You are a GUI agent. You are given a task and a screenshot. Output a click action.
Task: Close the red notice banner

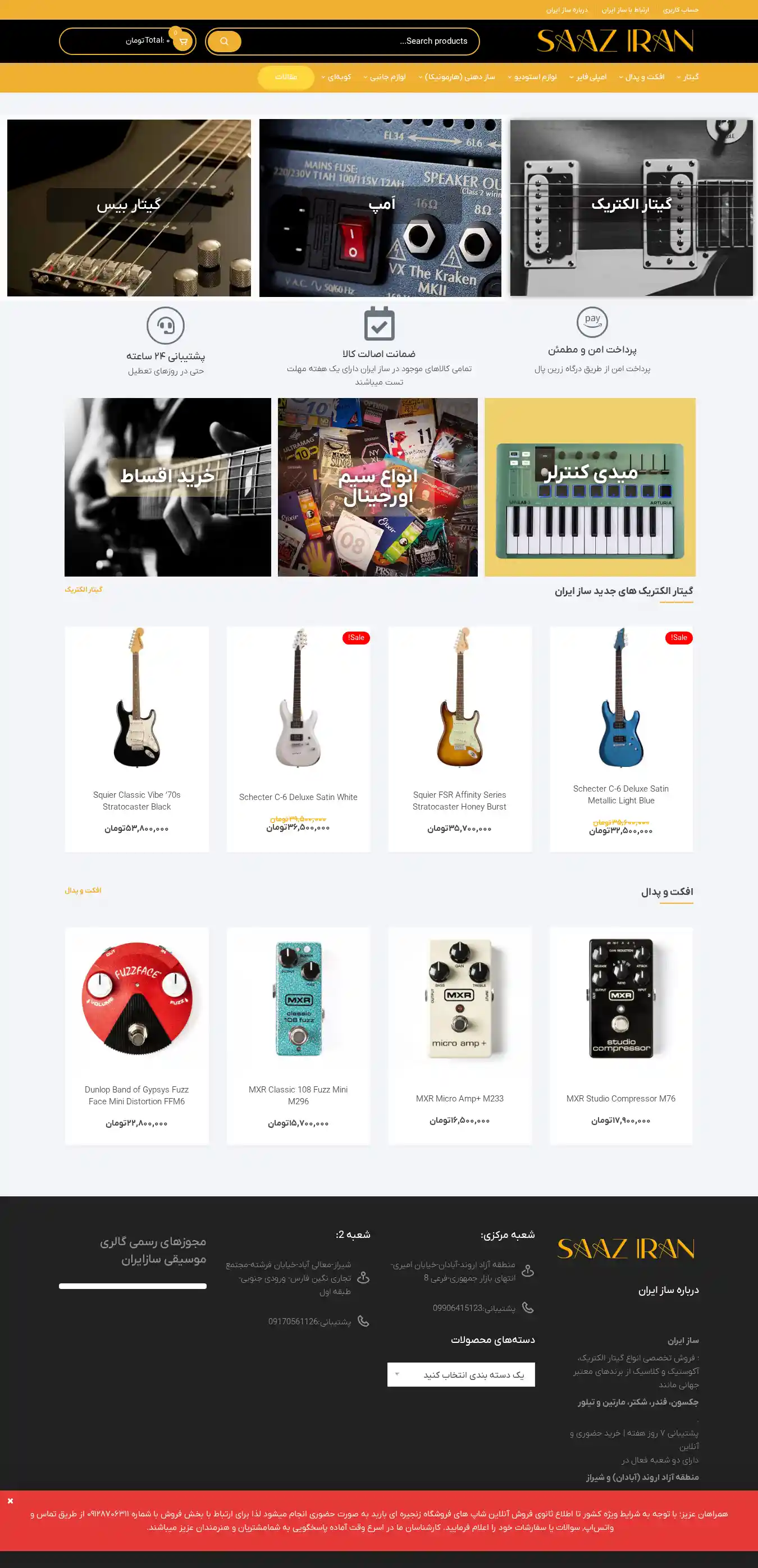pos(10,1501)
